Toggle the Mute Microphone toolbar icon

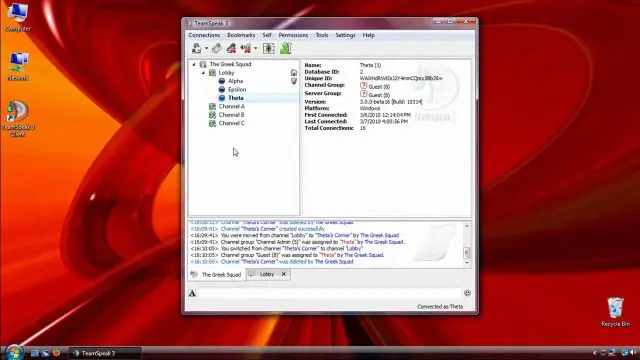click(231, 49)
